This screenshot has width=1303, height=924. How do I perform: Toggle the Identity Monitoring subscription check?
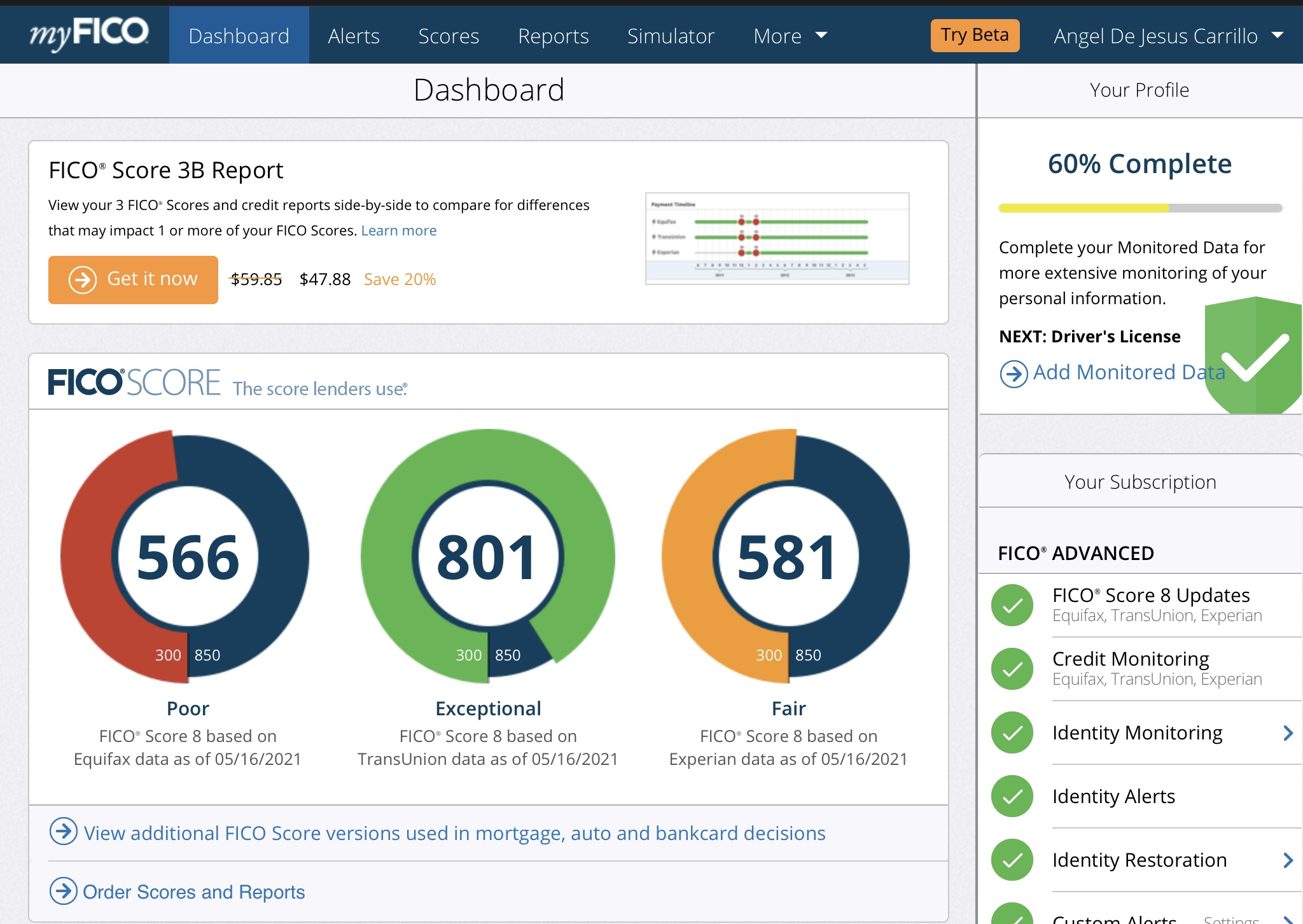[1011, 733]
